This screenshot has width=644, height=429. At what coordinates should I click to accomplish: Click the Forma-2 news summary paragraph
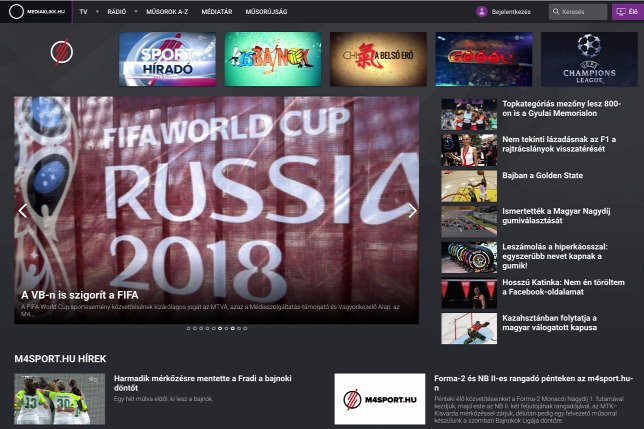529,410
